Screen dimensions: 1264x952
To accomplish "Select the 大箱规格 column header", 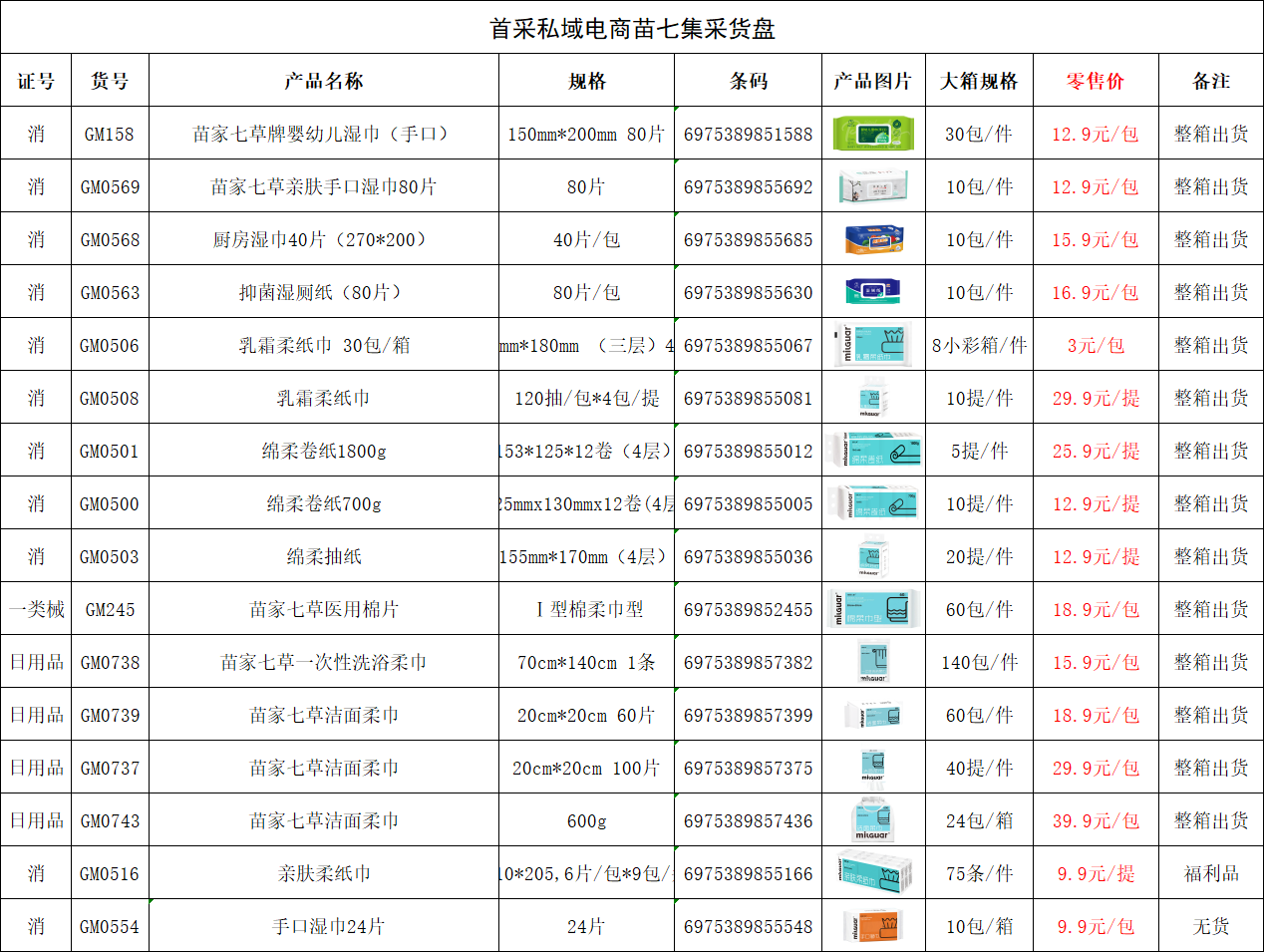I will (980, 80).
